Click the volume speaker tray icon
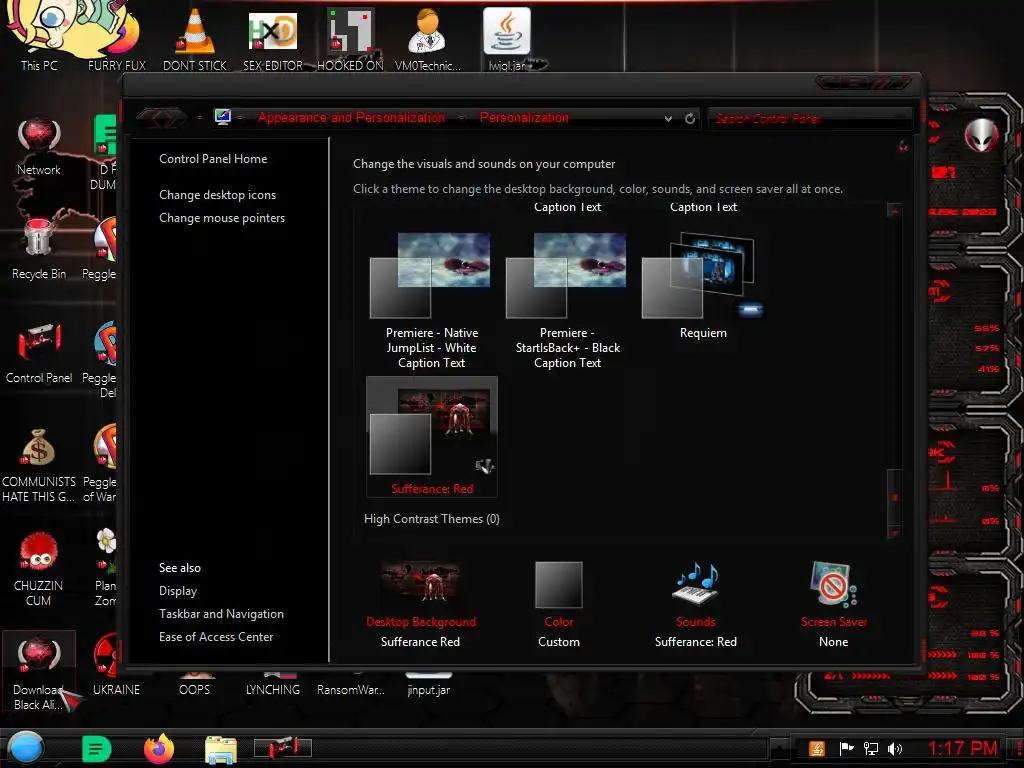The image size is (1024, 768). tap(895, 748)
